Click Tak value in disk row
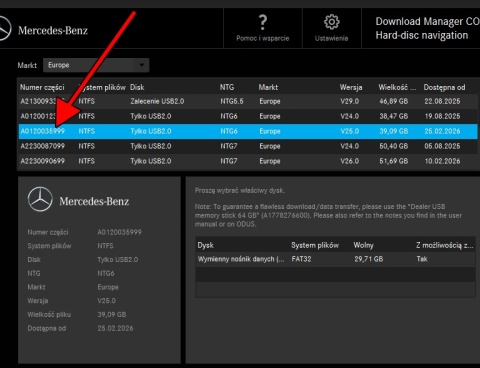 pyautogui.click(x=422, y=259)
